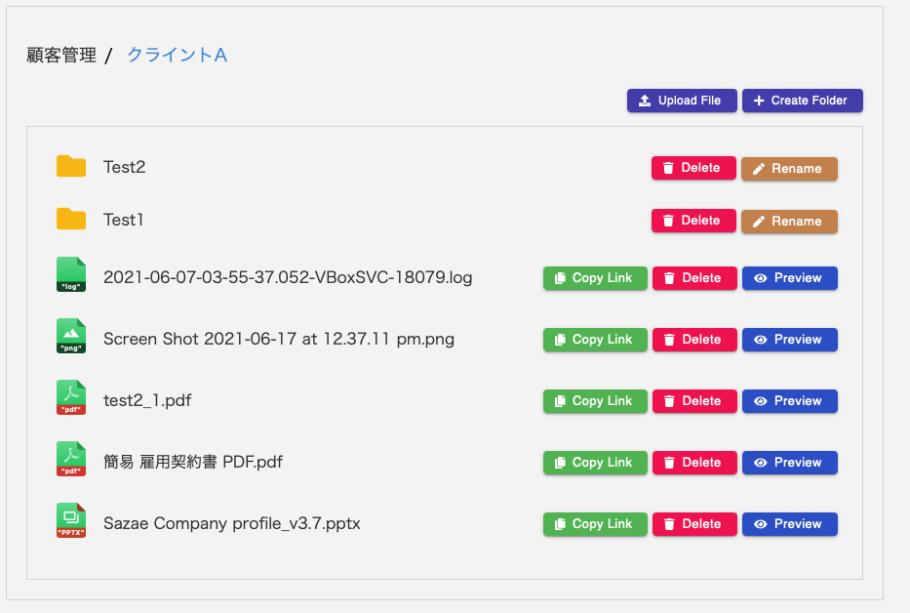Screen dimensions: 910x613
Task: Delete the Test1 folder
Action: [693, 221]
